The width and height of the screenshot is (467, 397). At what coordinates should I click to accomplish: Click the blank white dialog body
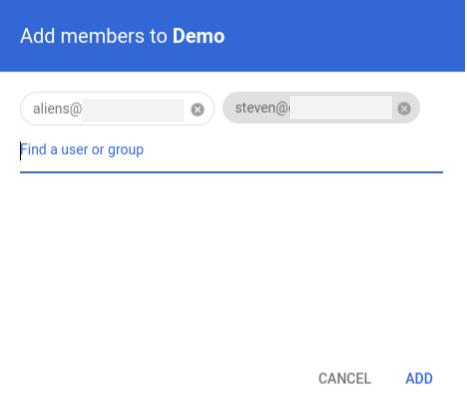[232, 260]
